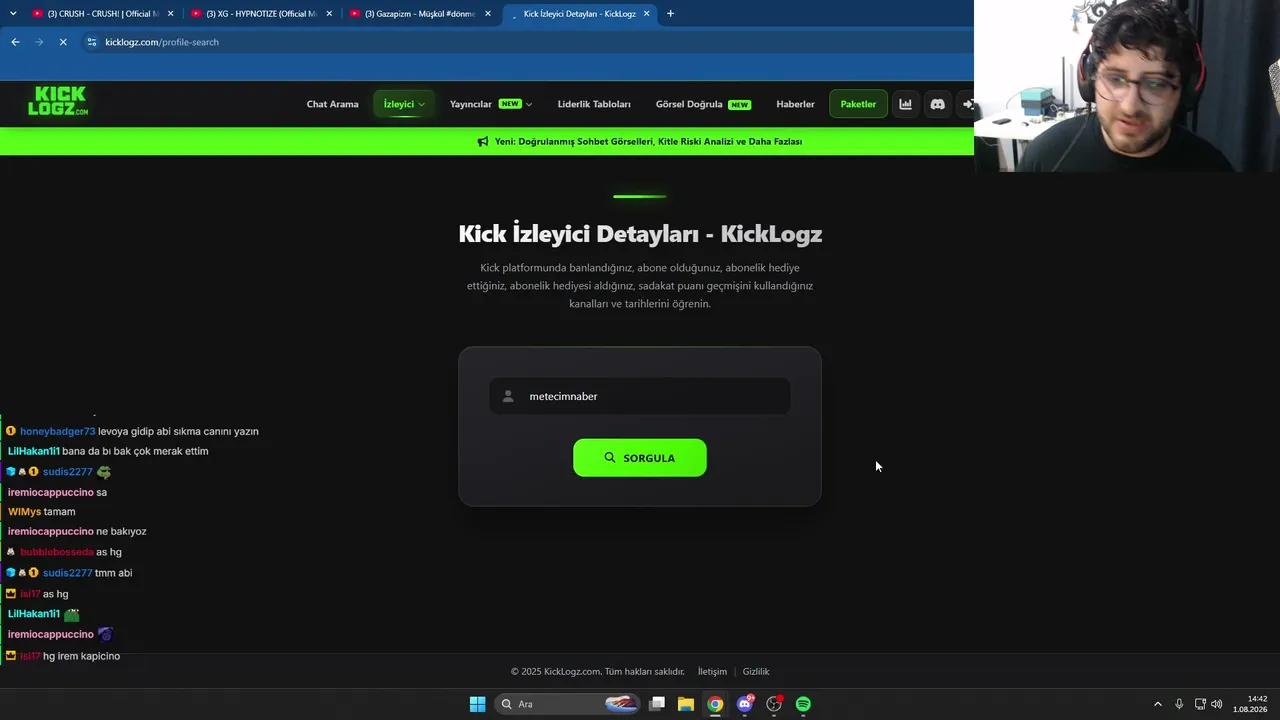Close the Gazapizm tab

[488, 14]
